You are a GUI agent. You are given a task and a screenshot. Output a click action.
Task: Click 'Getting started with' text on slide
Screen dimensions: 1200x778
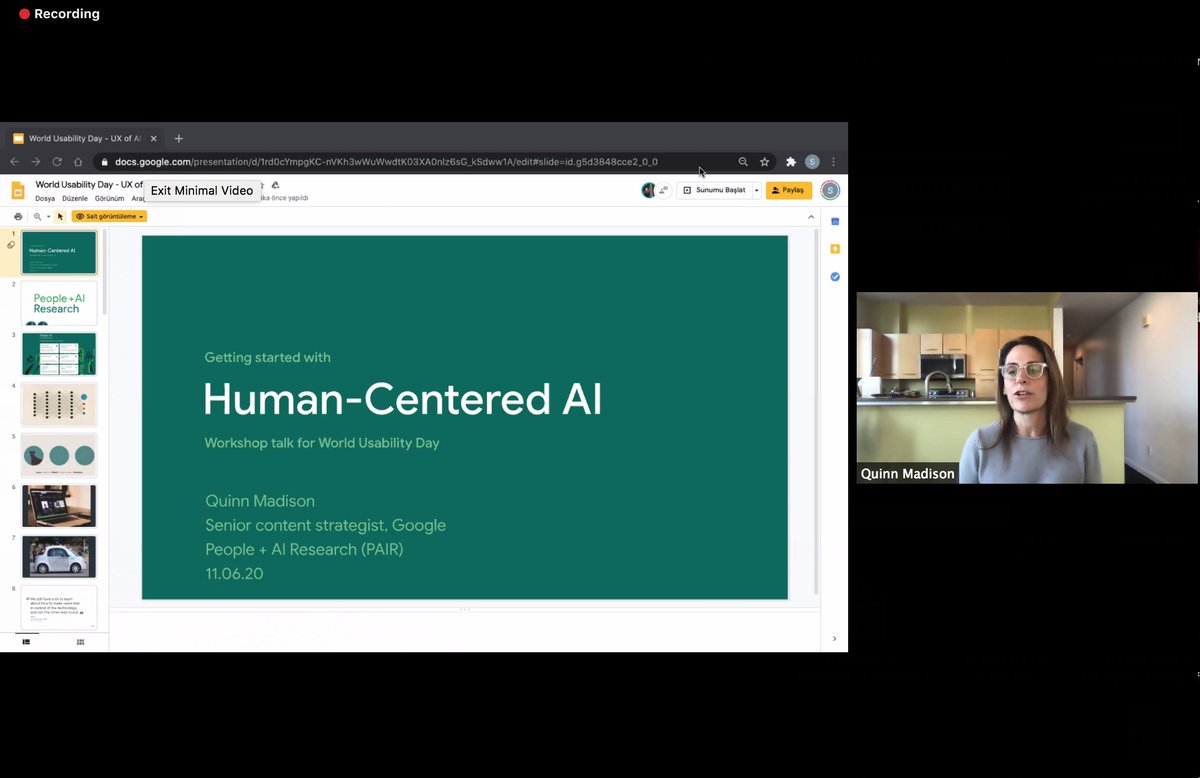(267, 357)
